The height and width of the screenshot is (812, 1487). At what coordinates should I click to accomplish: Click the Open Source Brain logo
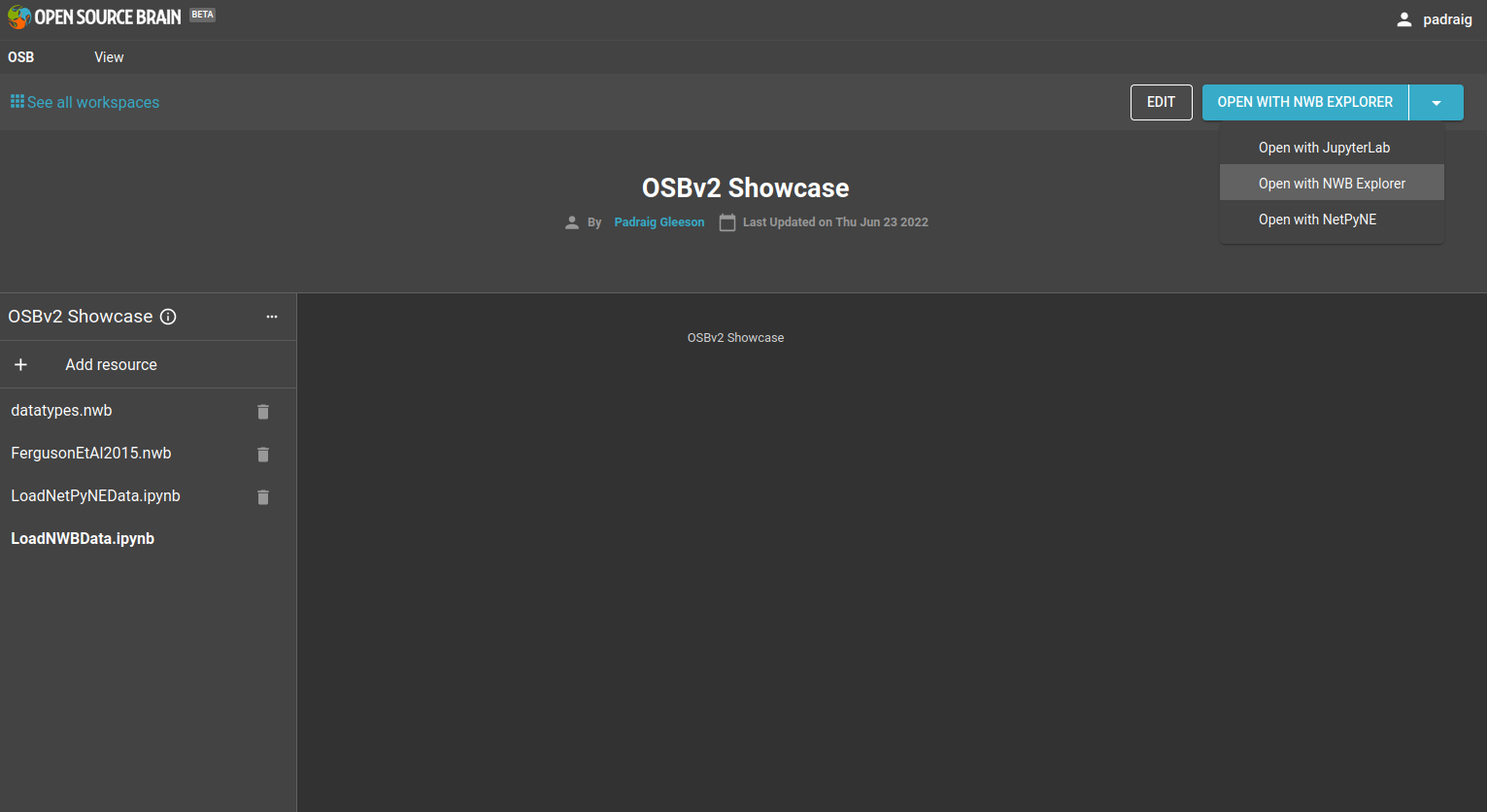point(94,17)
